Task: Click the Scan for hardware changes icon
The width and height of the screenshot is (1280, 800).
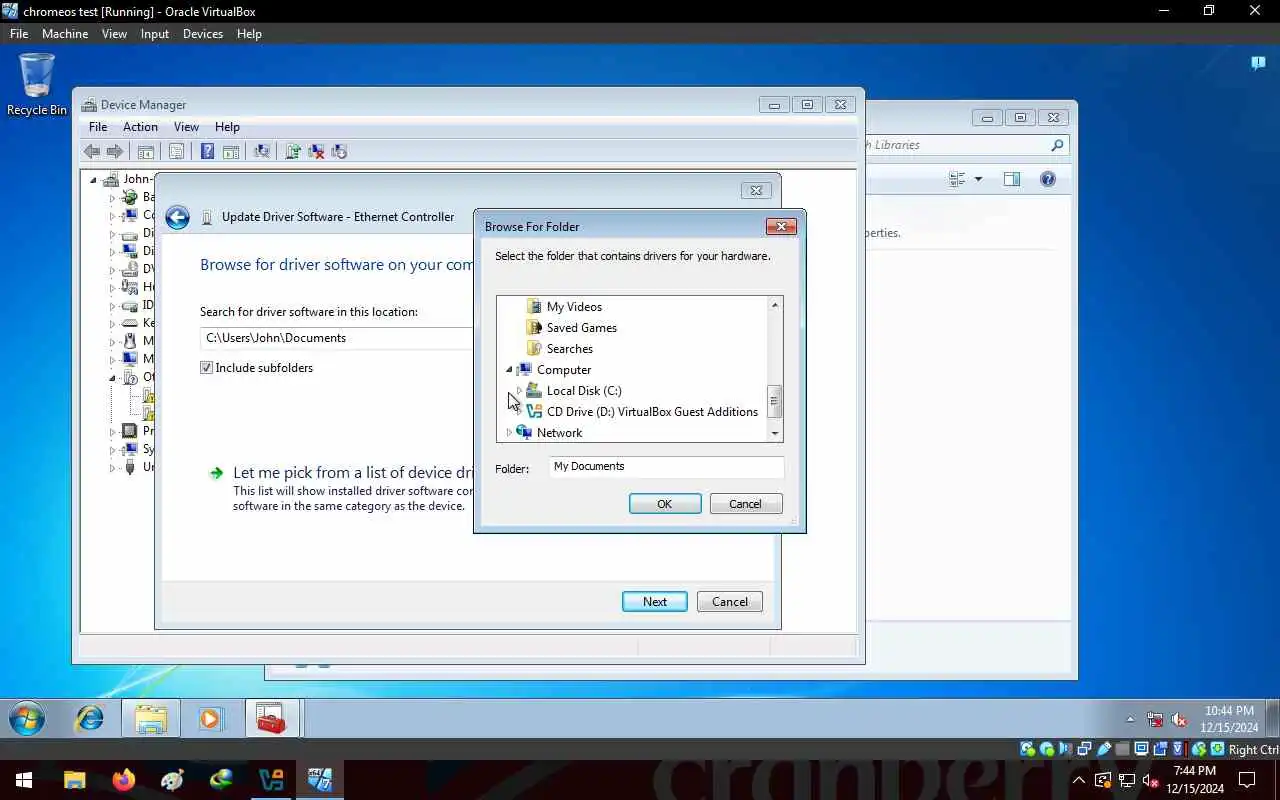Action: [262, 152]
